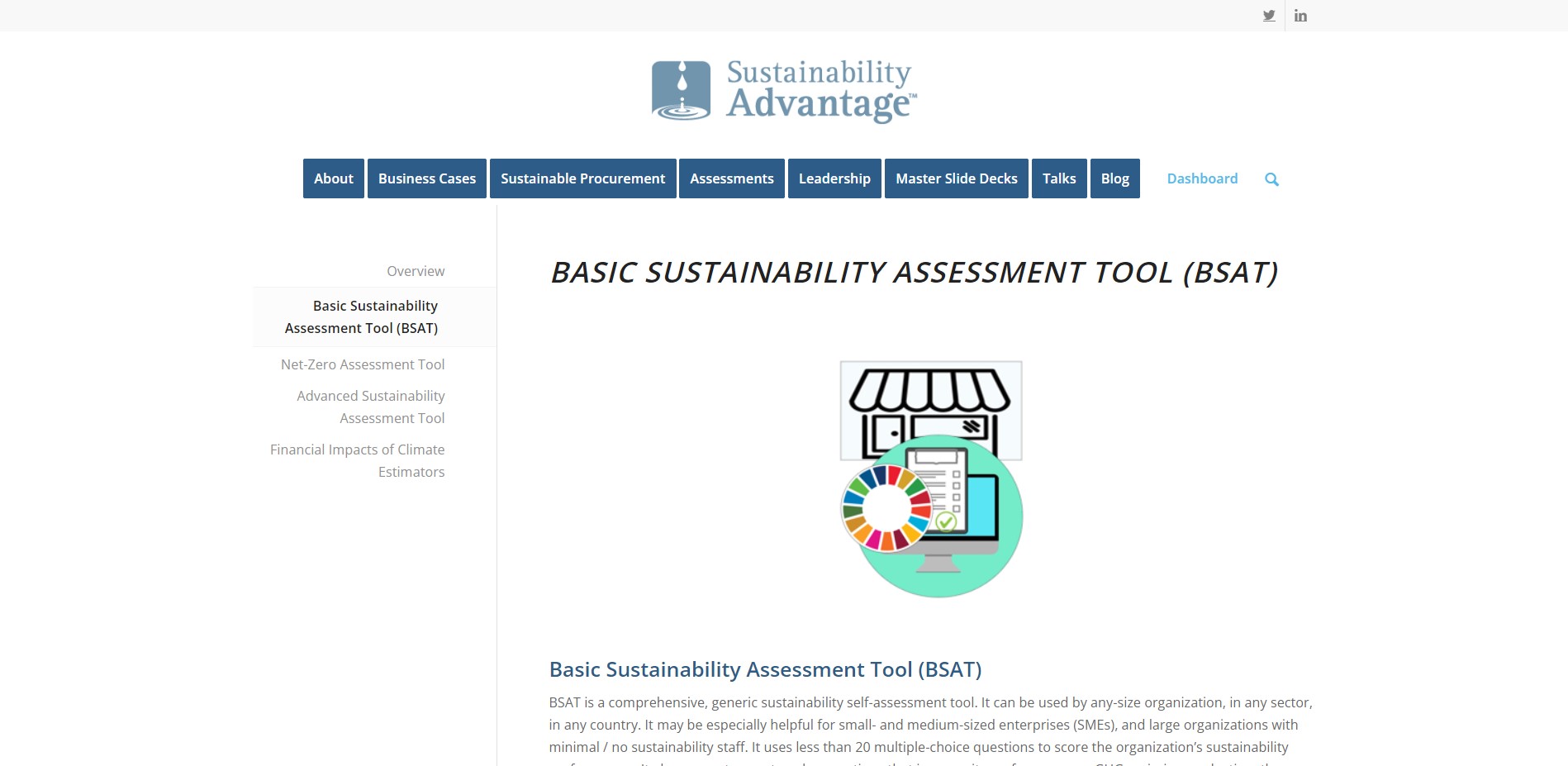Click the Sustainability Advantage wordmark text
This screenshot has width=1568, height=766.
coord(821,90)
